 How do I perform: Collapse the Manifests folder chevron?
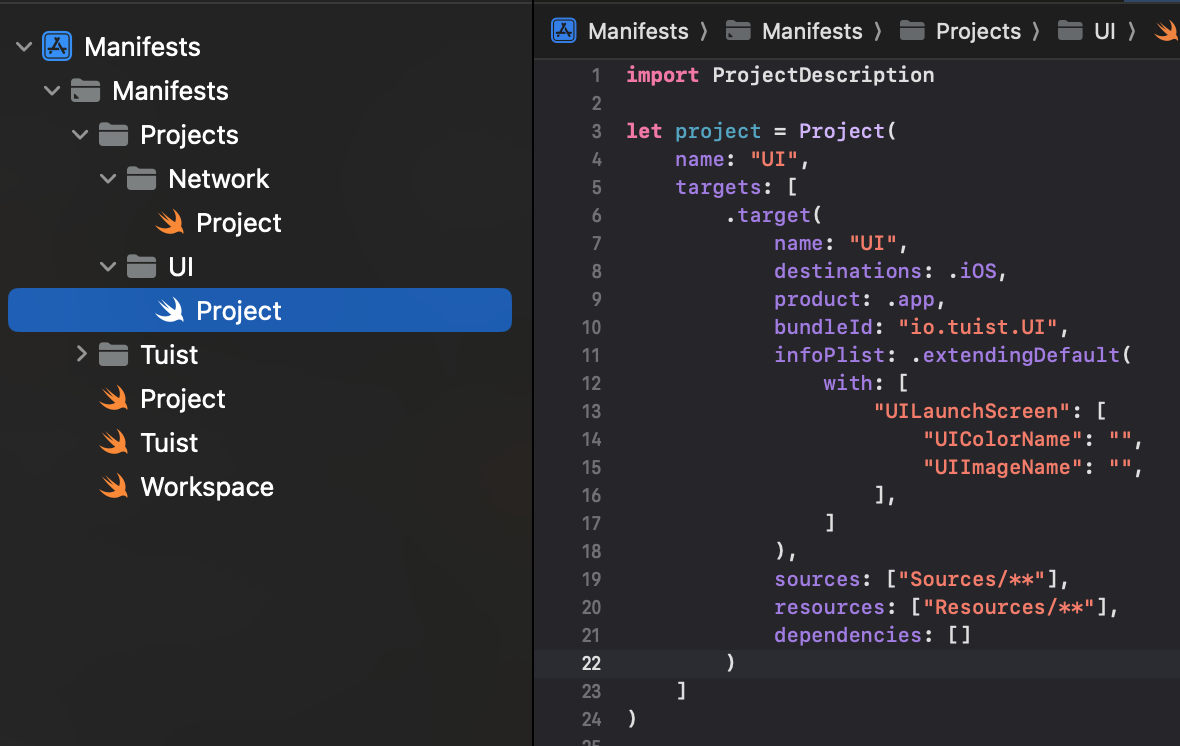52,91
